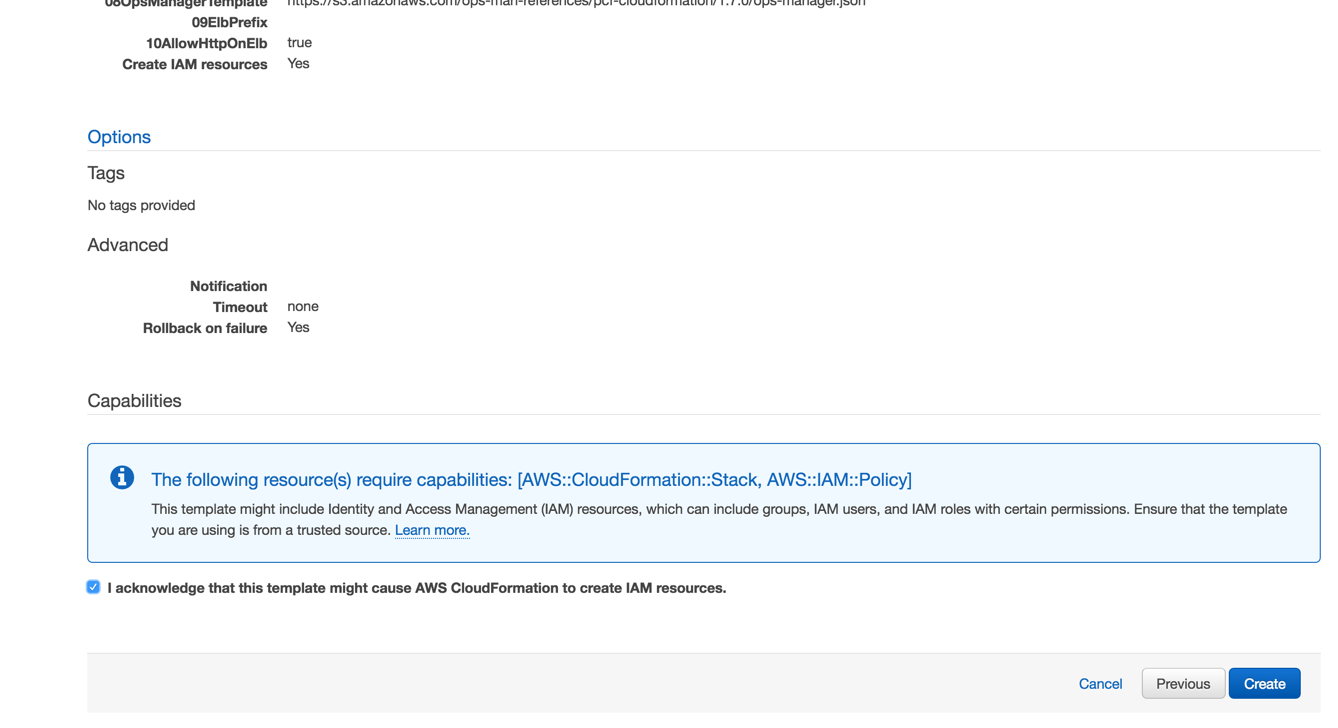Click the Notification field label

pyautogui.click(x=228, y=286)
